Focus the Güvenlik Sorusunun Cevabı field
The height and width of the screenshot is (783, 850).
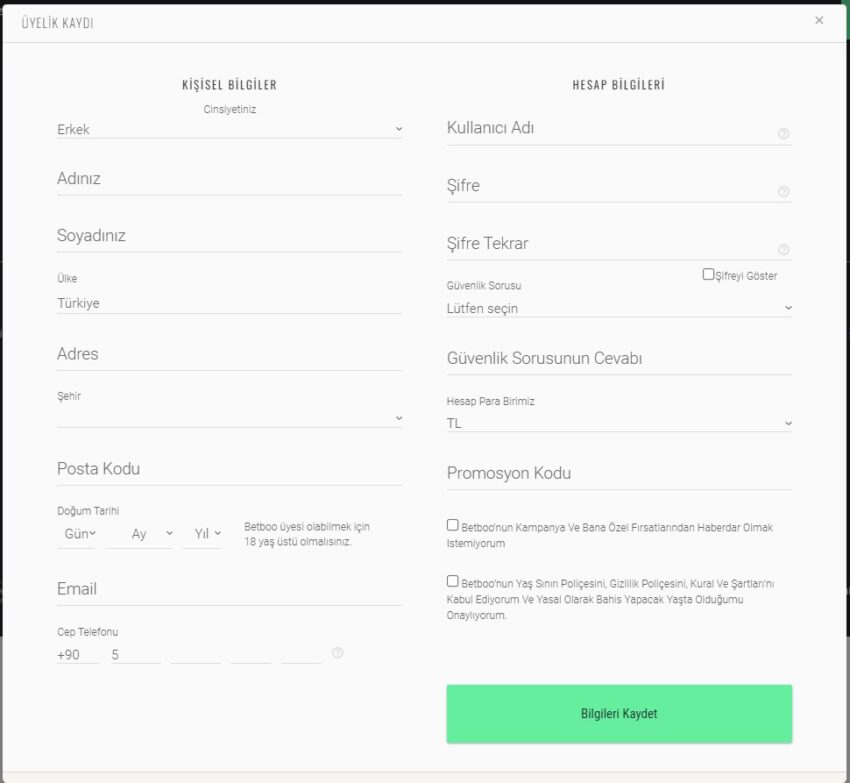pyautogui.click(x=619, y=360)
